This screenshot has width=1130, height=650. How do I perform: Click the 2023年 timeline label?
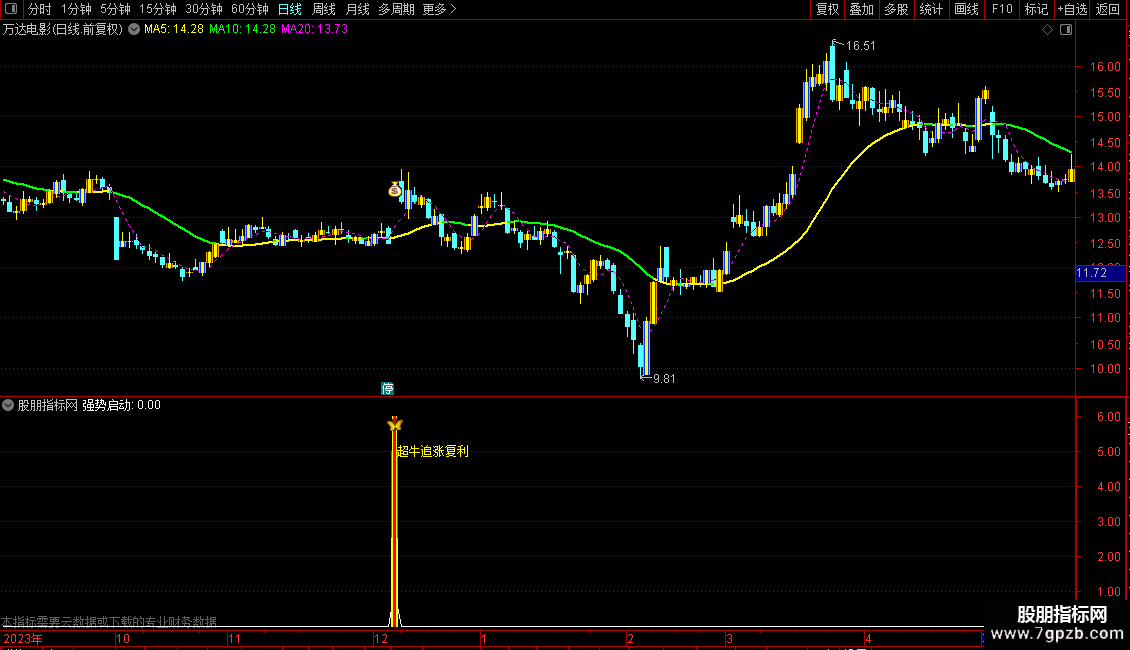click(x=23, y=638)
